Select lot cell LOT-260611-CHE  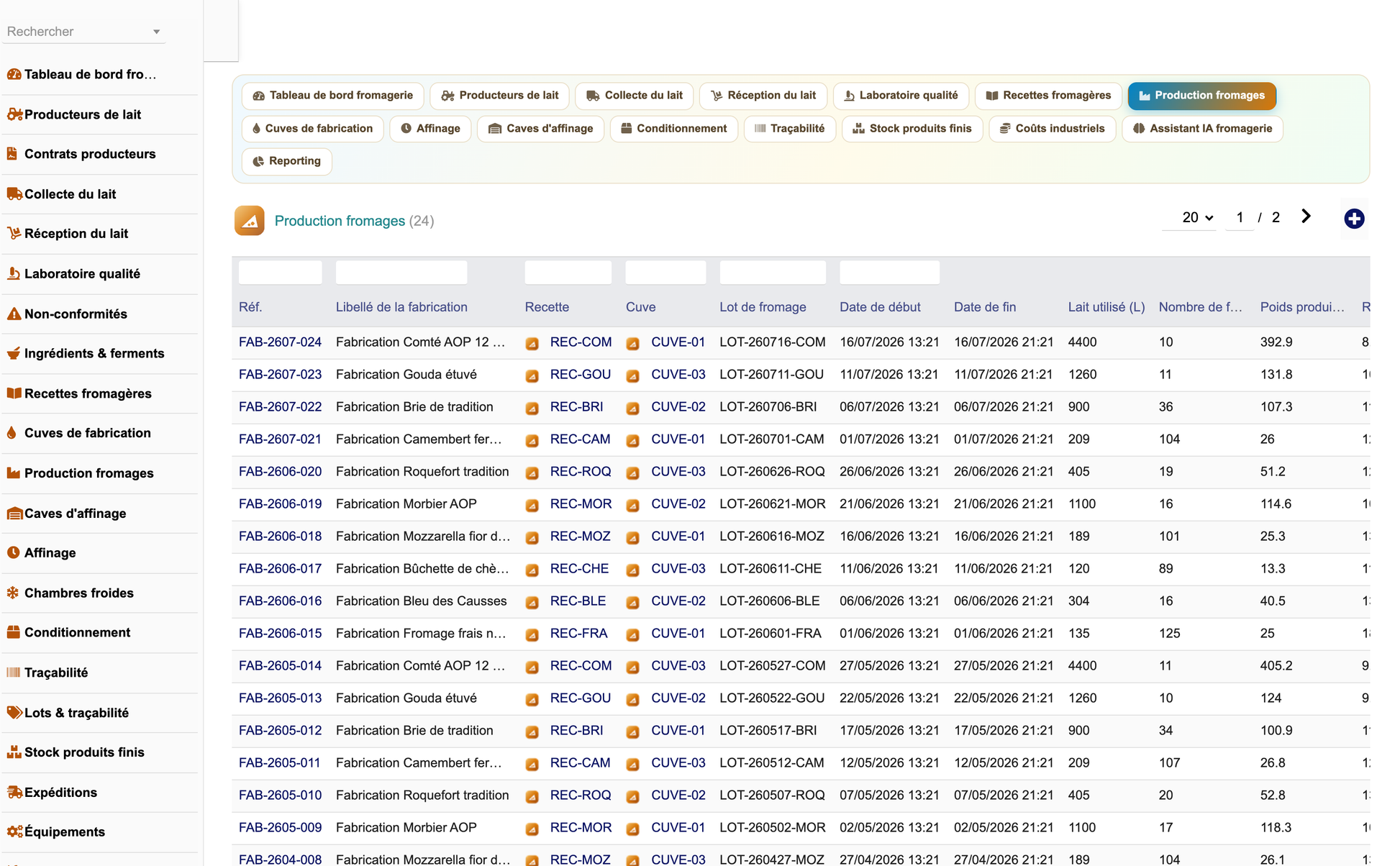[771, 569]
